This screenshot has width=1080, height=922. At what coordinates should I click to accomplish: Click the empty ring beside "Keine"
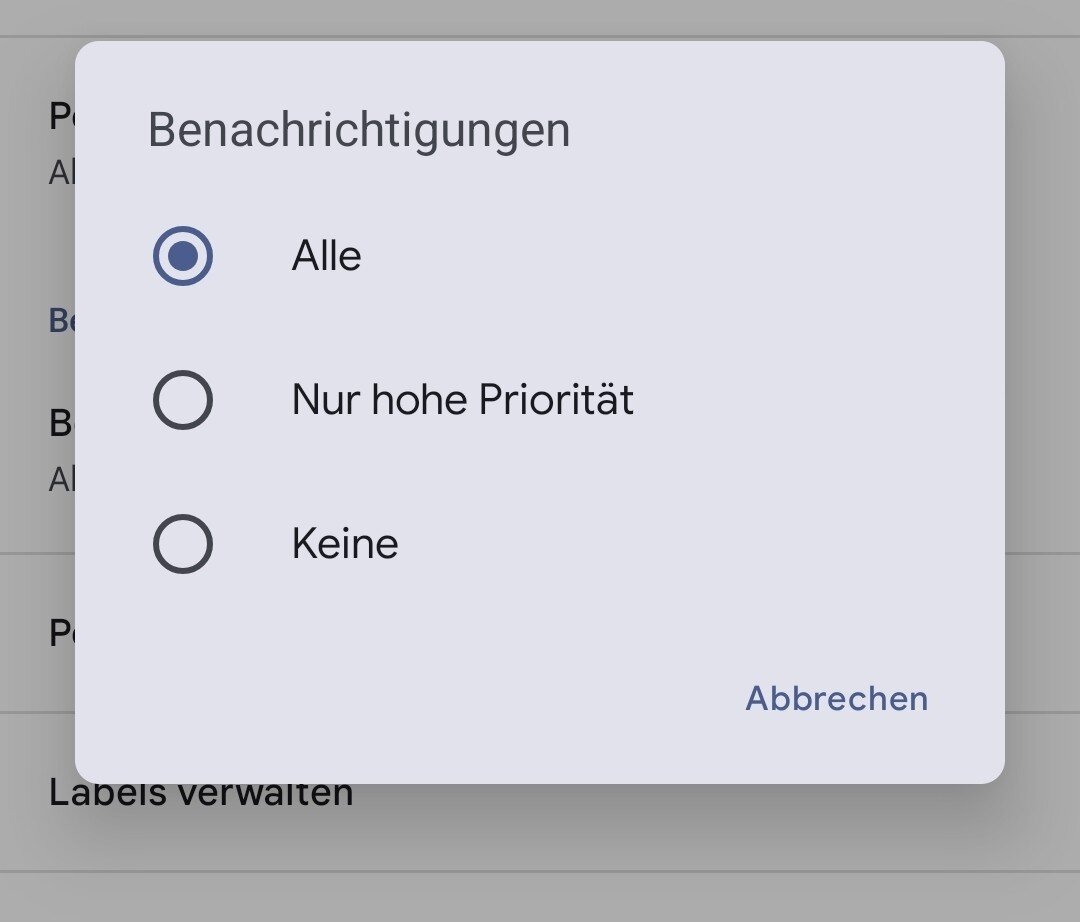point(183,544)
